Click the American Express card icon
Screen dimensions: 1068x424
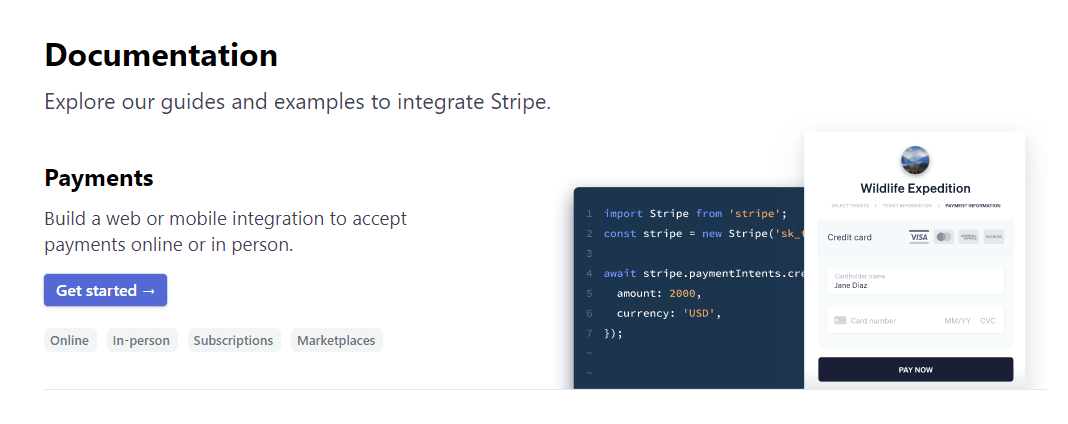pyautogui.click(x=968, y=237)
